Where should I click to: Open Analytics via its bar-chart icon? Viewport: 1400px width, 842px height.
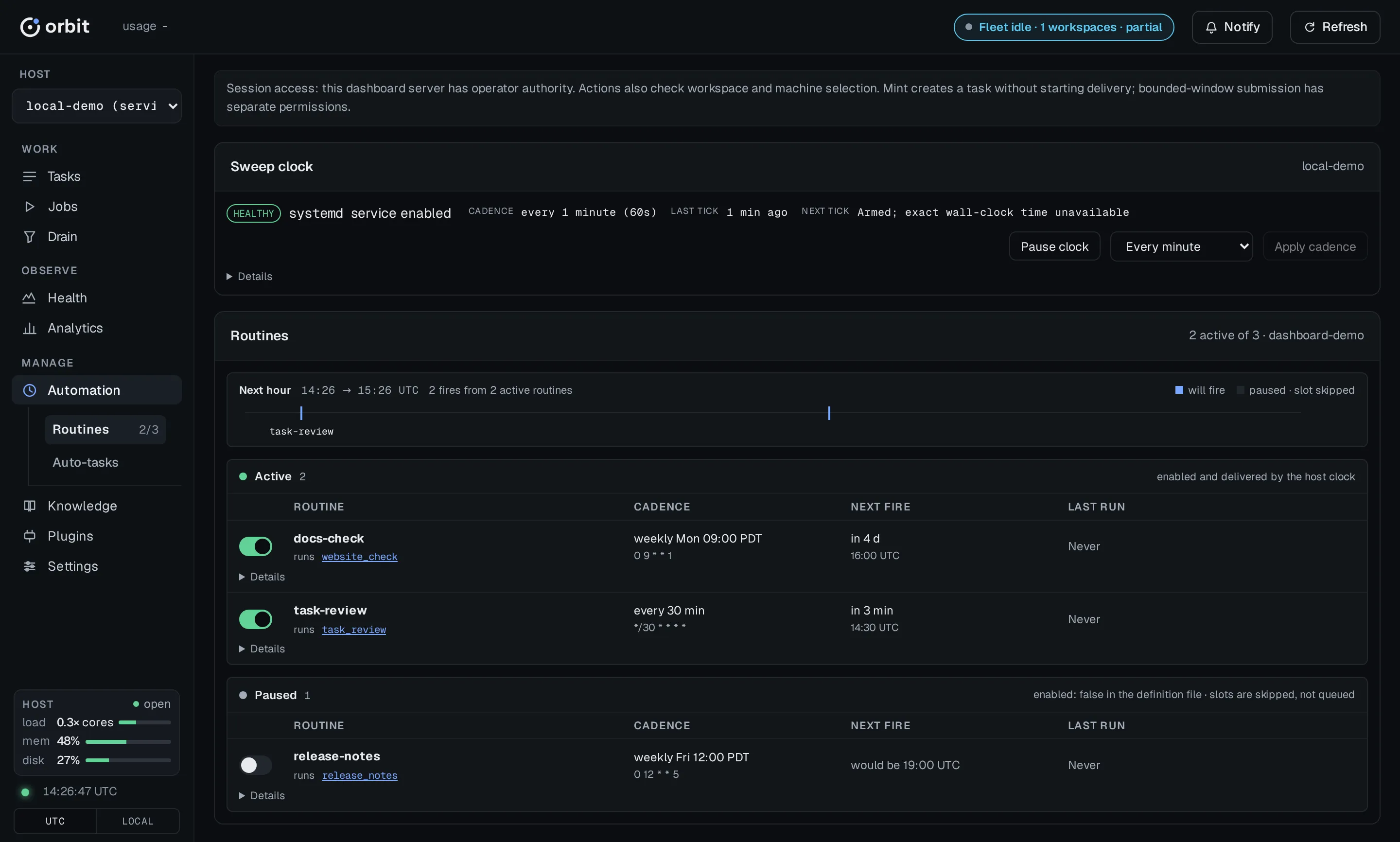coord(30,328)
